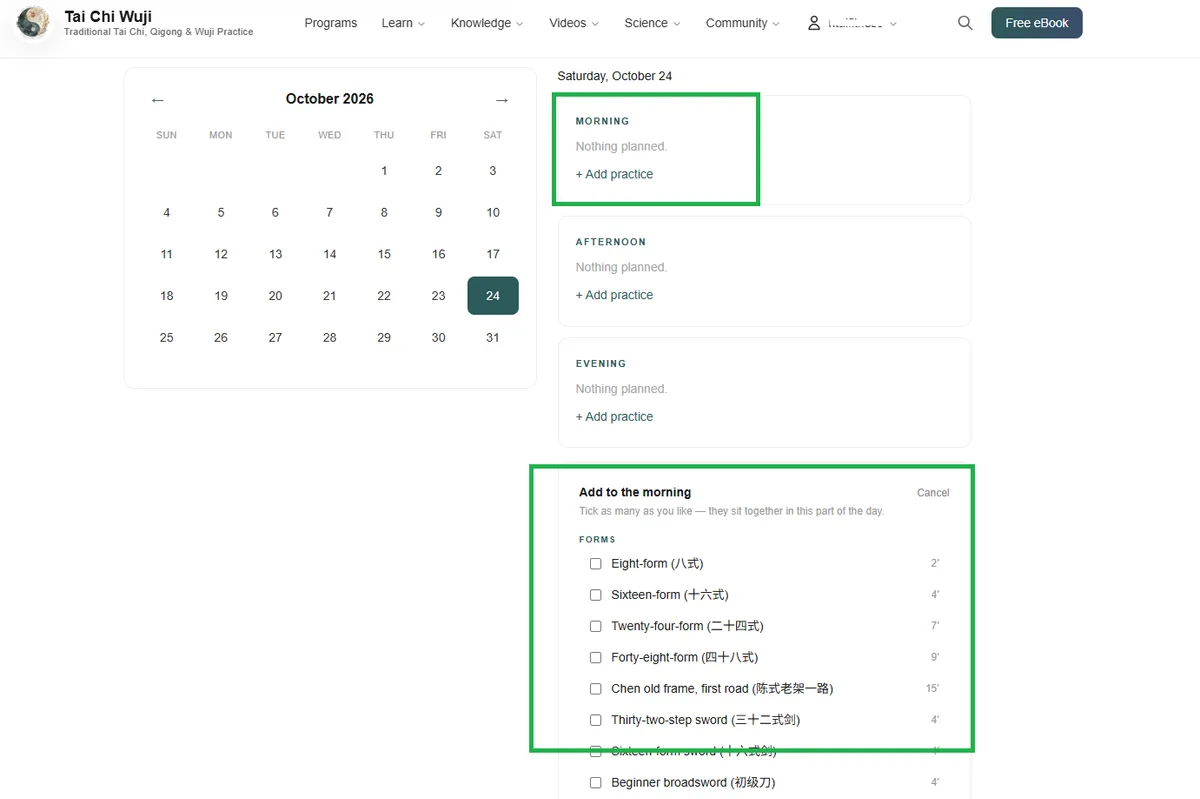This screenshot has height=799, width=1200.
Task: Select October 27 in the calendar
Action: [275, 338]
